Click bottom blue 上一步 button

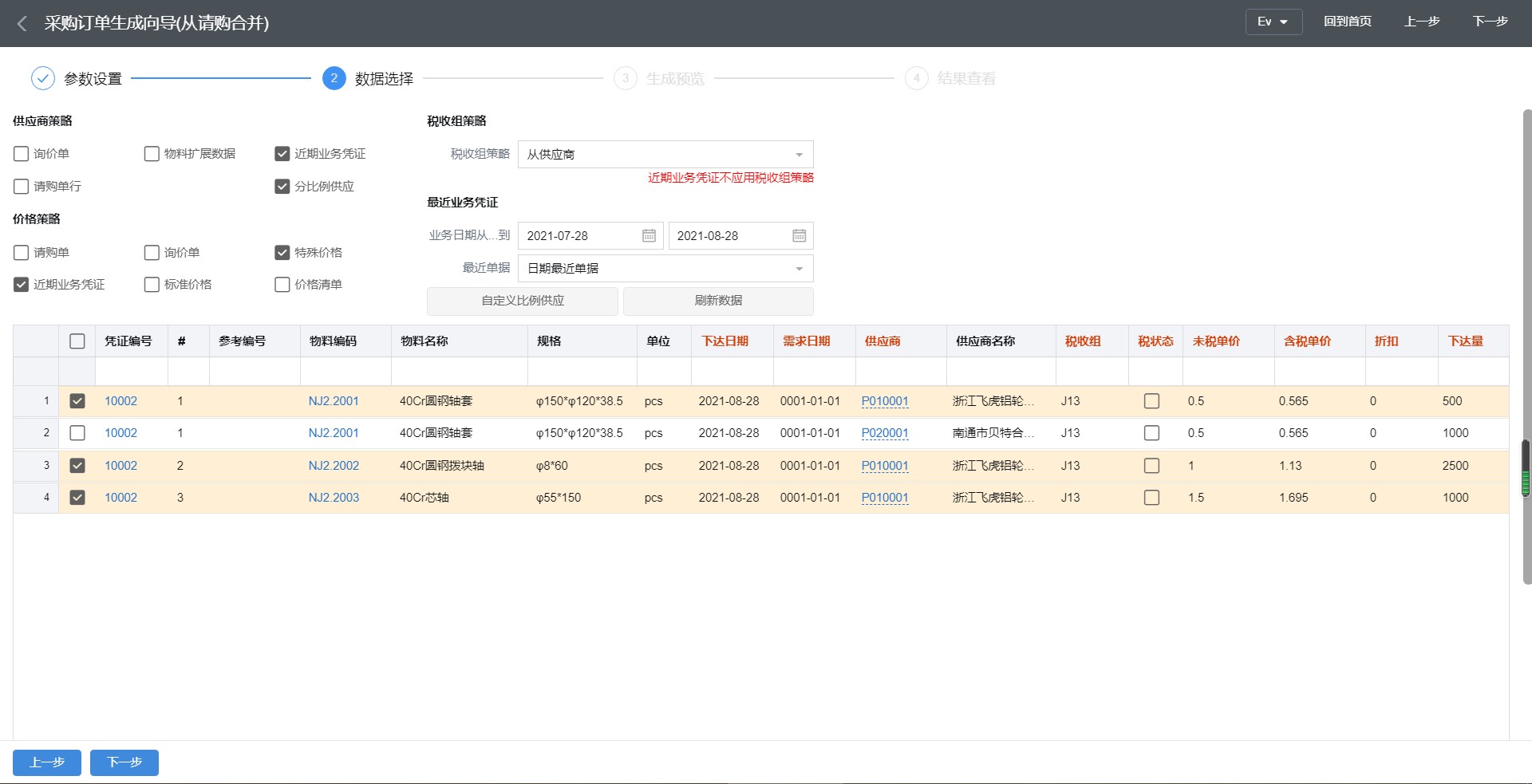tap(47, 762)
